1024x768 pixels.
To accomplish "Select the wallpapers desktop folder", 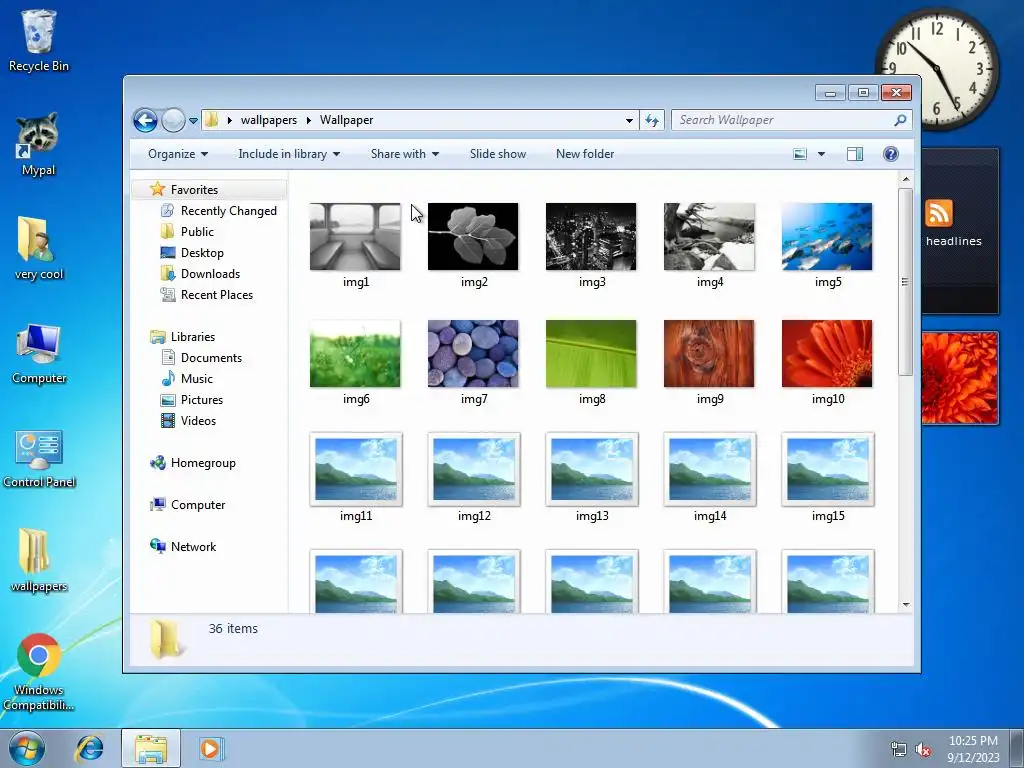I will point(39,560).
